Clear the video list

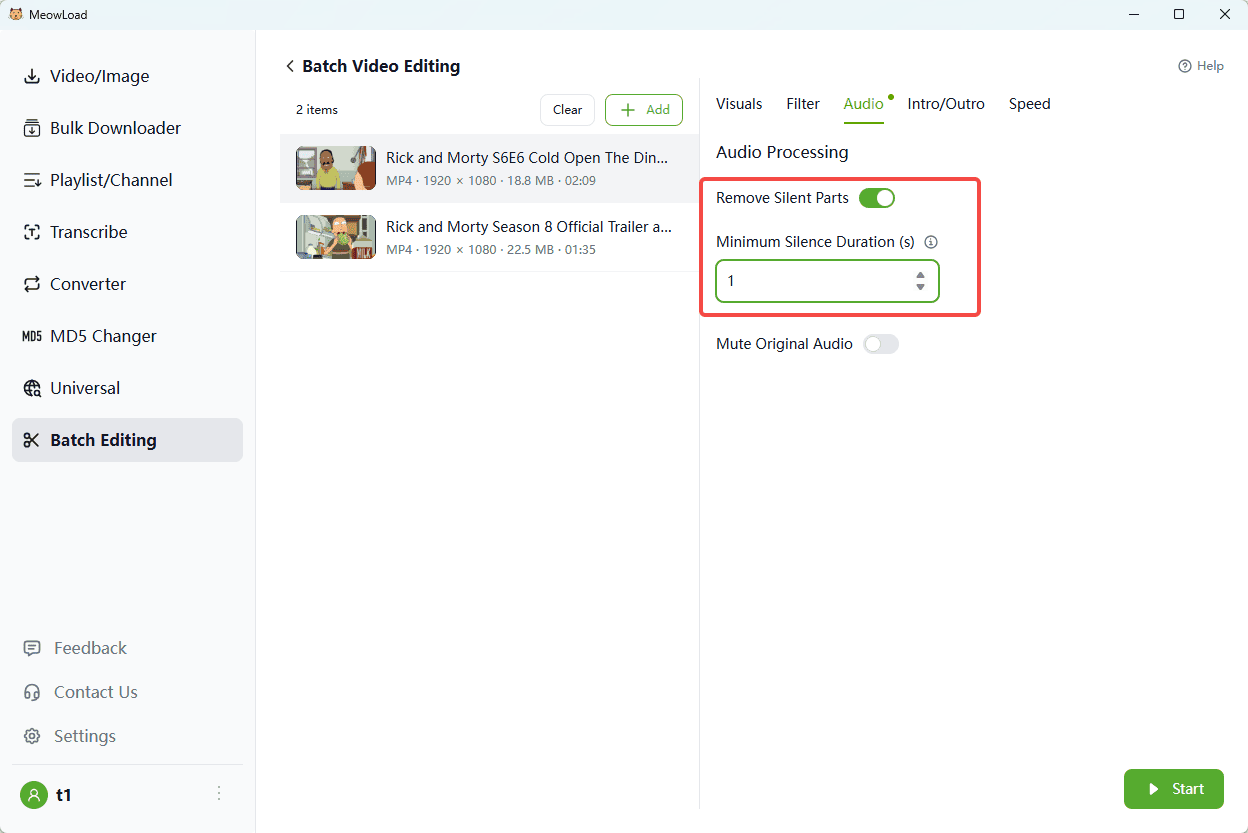click(567, 110)
